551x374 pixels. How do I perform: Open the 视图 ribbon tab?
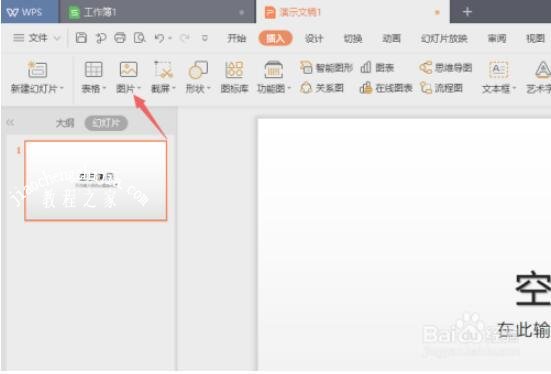tap(535, 38)
